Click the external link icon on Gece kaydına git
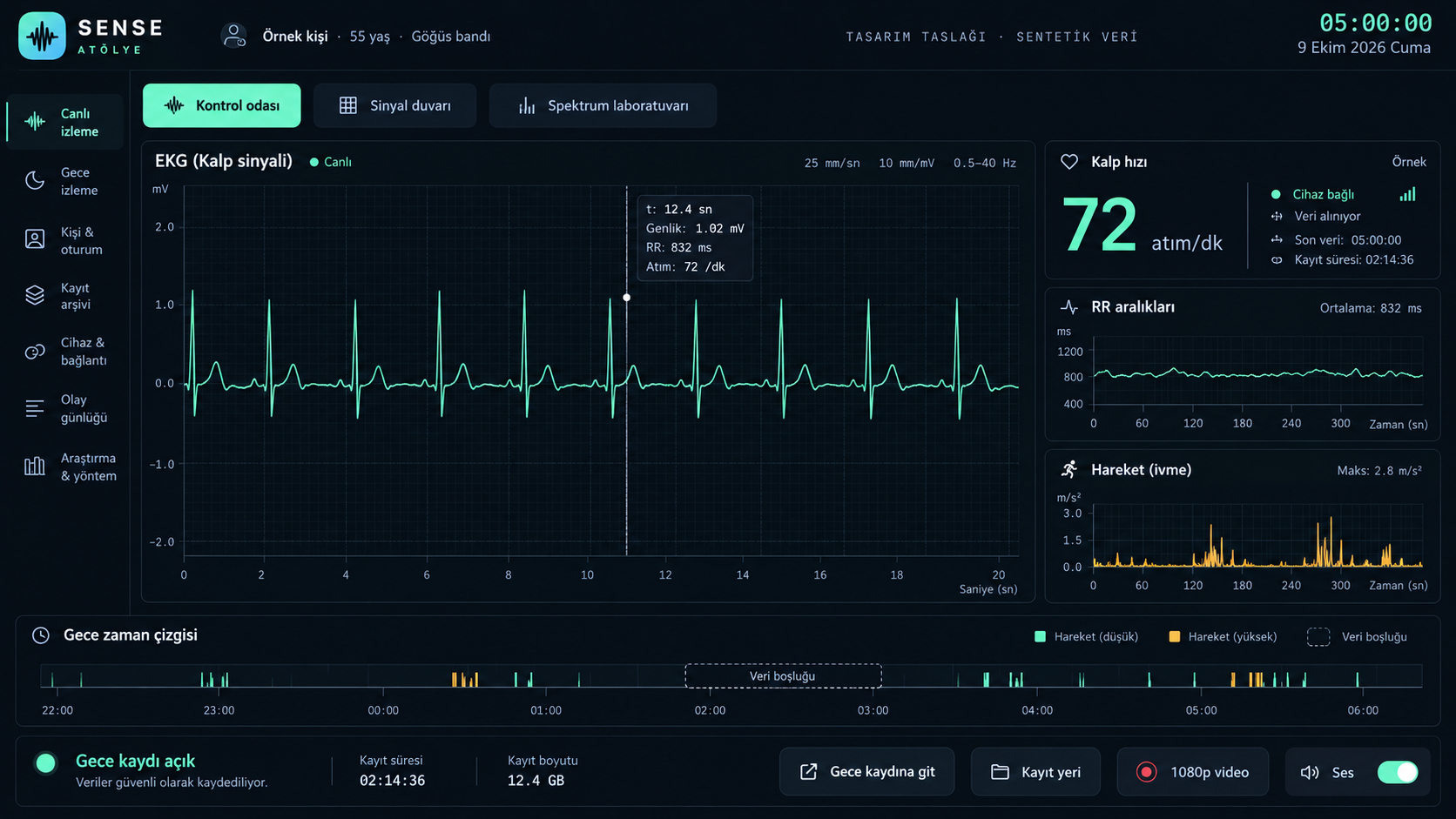The height and width of the screenshot is (819, 1456). [809, 772]
